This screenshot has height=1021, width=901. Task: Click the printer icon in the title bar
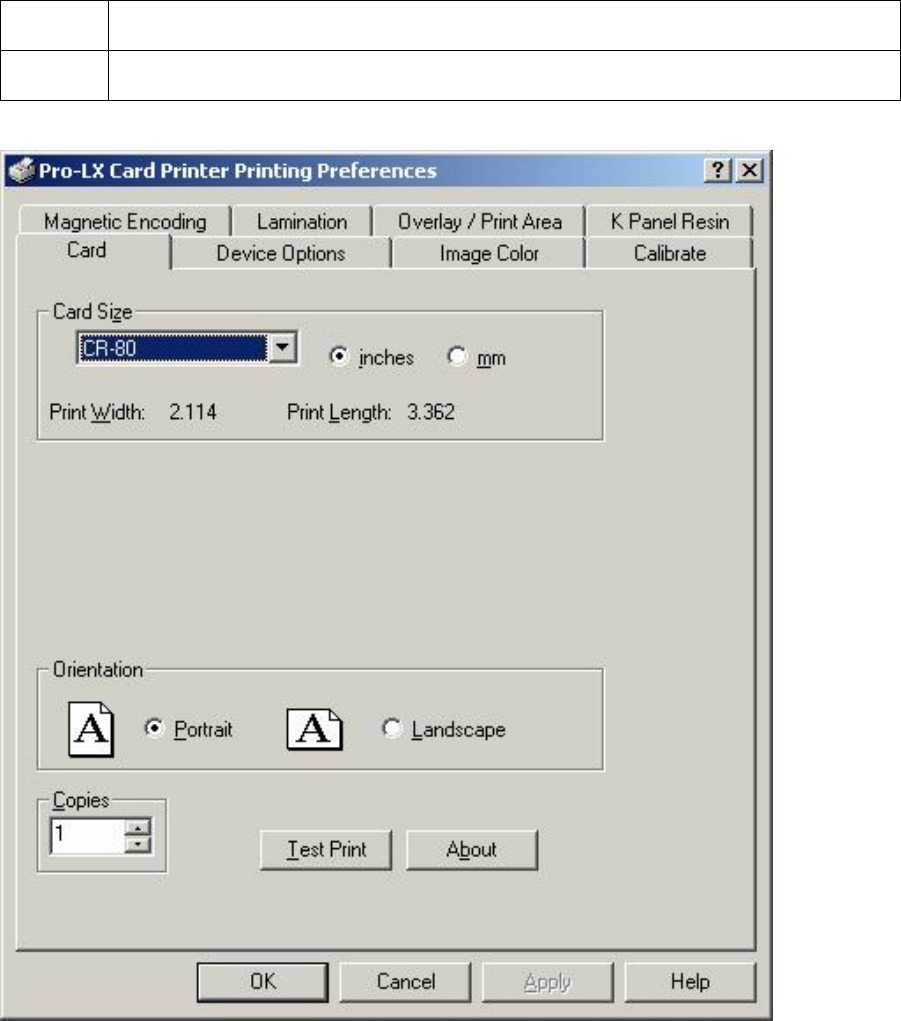21,171
